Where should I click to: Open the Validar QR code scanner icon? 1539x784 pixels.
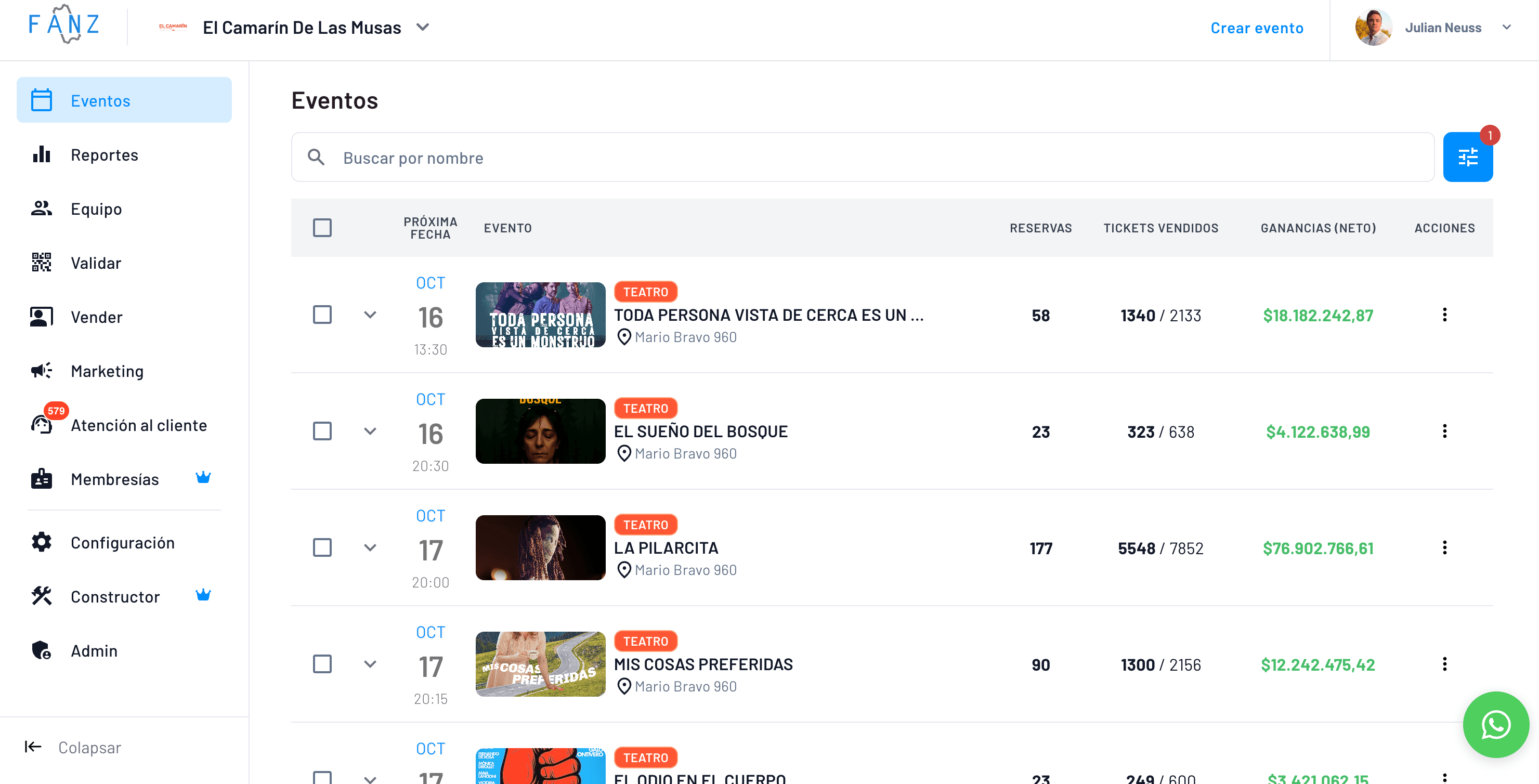40,263
